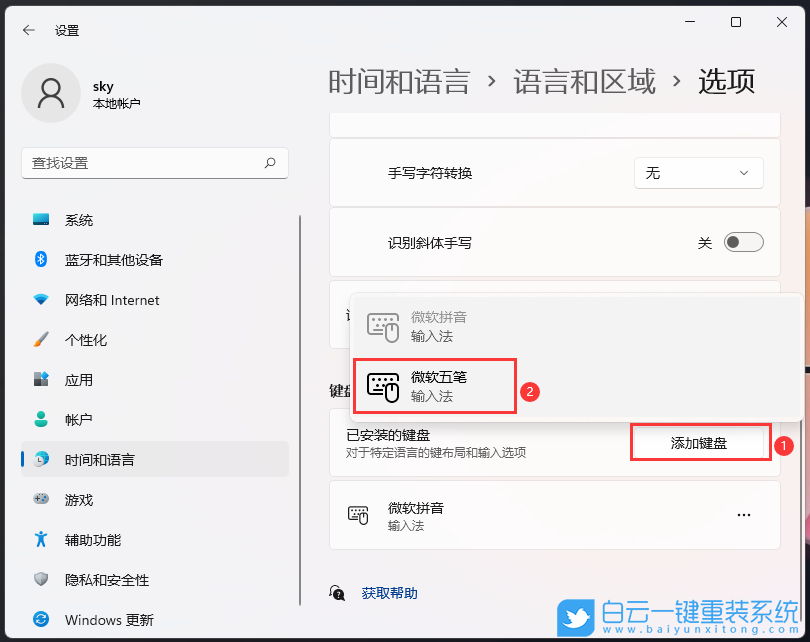Toggle 识别斜体手写 off switch
Screen dimensions: 810x642
(742, 242)
